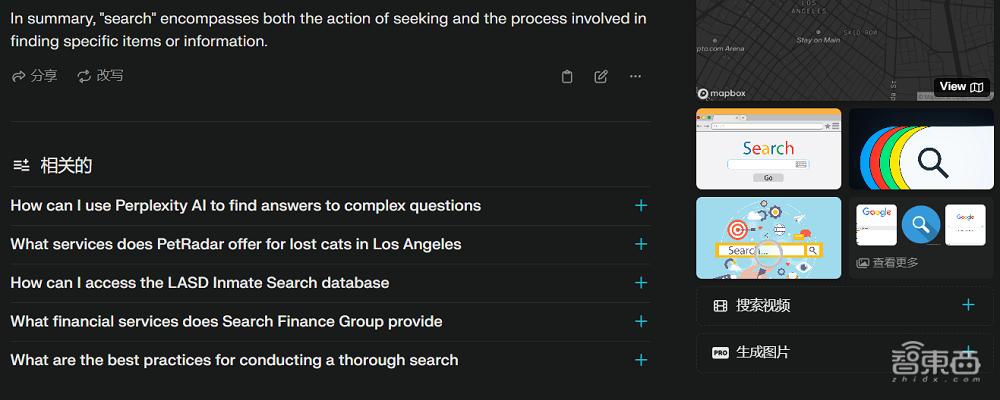Image resolution: width=1000 pixels, height=400 pixels.
Task: Click the PRO badge beside generate image
Action: pyautogui.click(x=720, y=352)
